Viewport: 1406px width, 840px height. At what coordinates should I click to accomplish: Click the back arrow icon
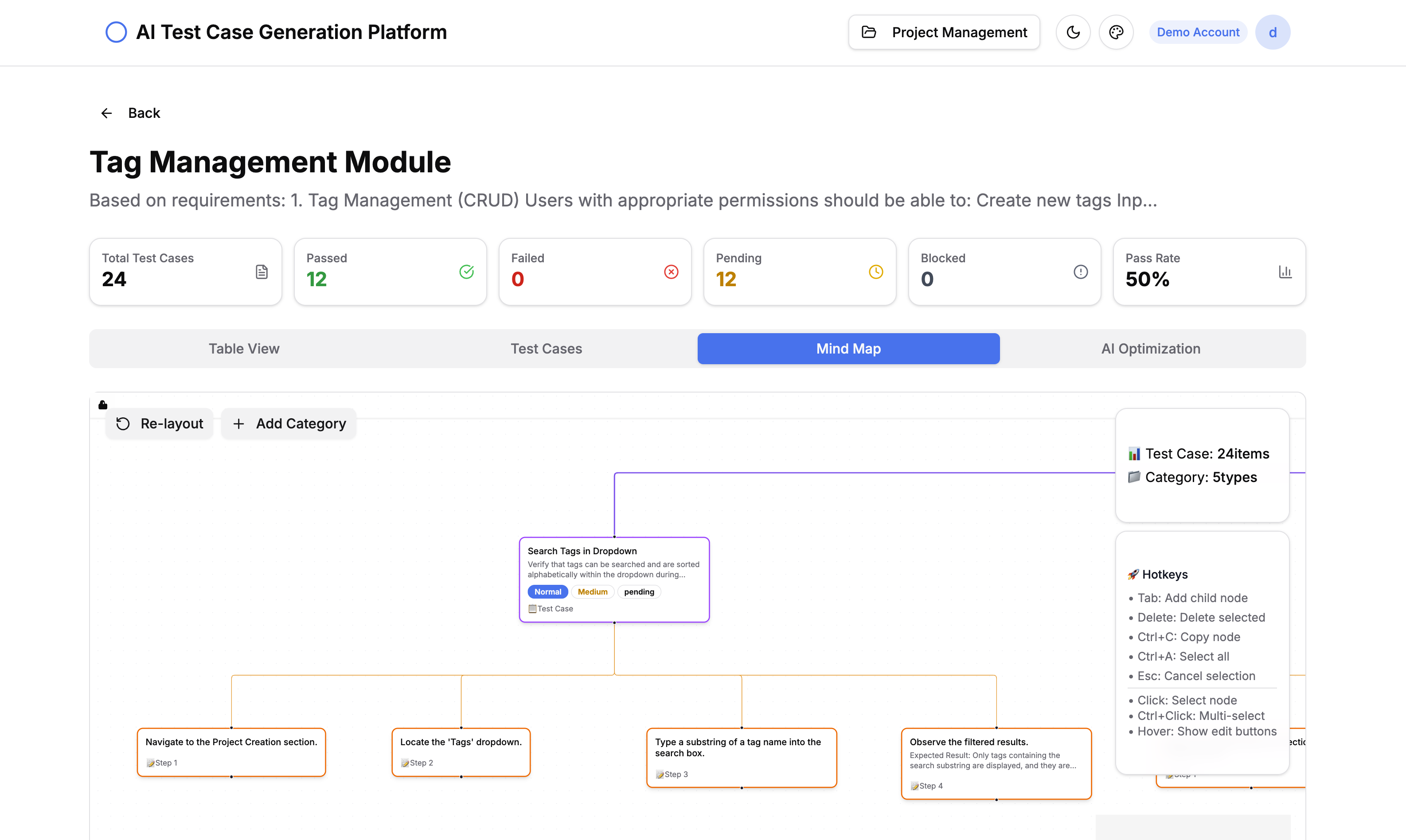click(x=106, y=113)
